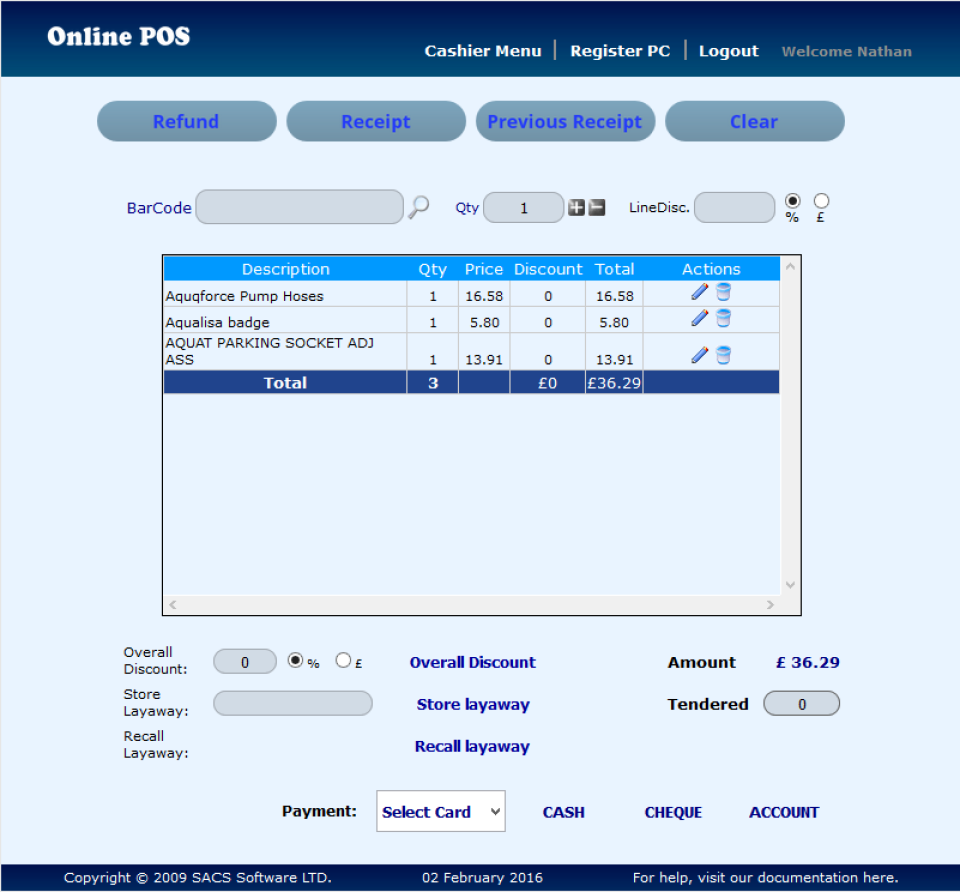This screenshot has width=960, height=892.
Task: Delete the AQUAT PARKING SOCKET item
Action: tap(723, 355)
